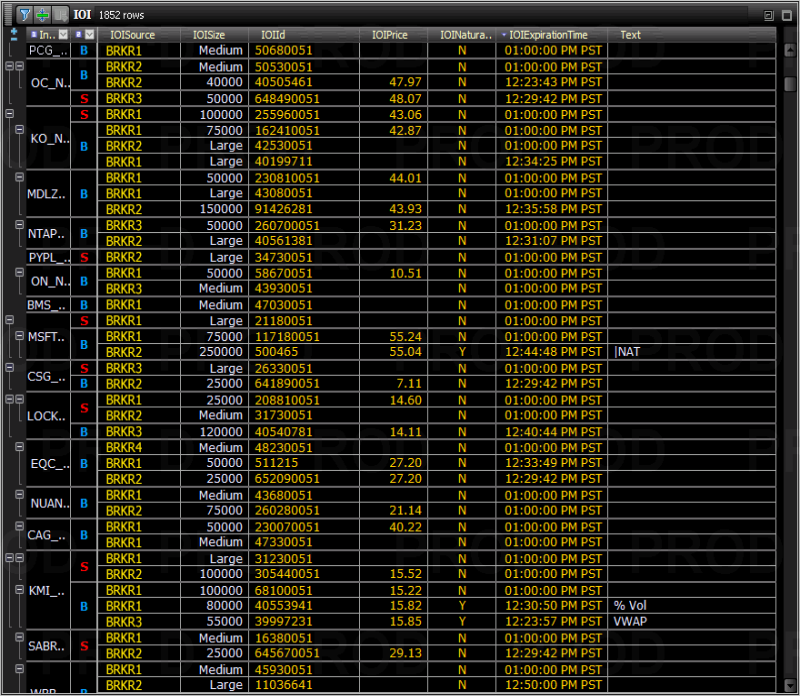800x696 pixels.
Task: Open the dropdown on the second grouping column header
Action: (x=89, y=35)
